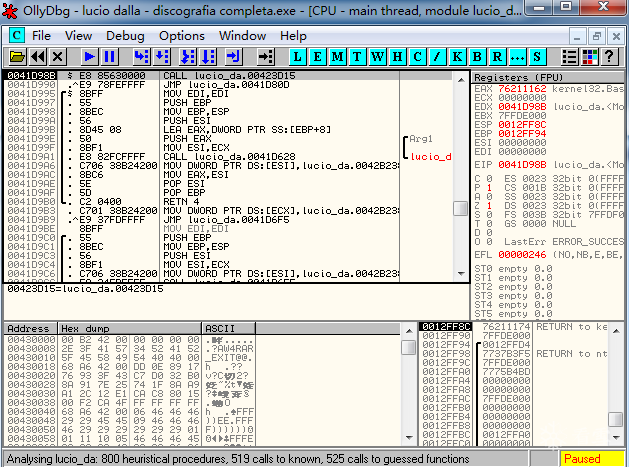The width and height of the screenshot is (629, 467).
Task: Open the Options menu
Action: [x=182, y=36]
